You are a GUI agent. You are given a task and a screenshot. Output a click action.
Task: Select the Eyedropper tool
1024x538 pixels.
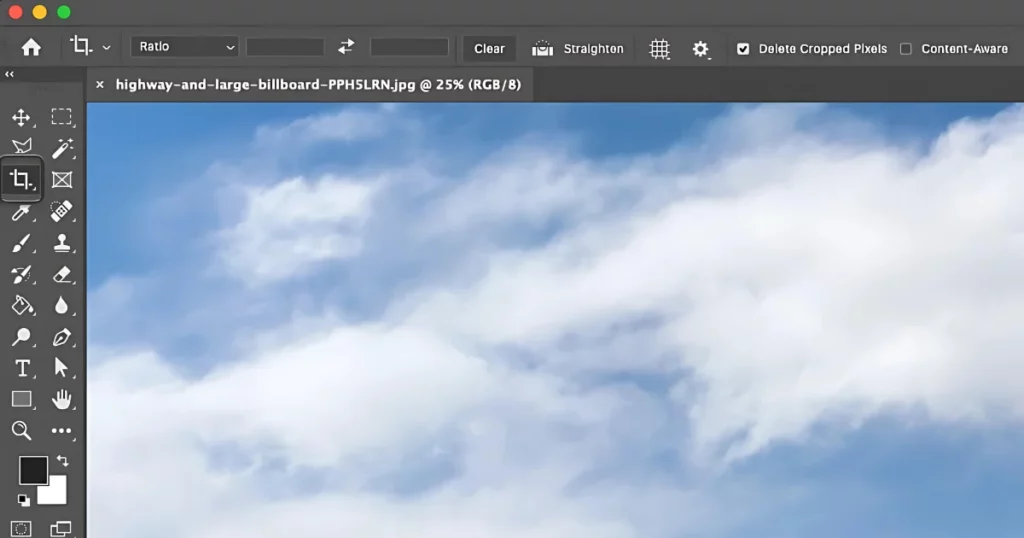point(21,212)
